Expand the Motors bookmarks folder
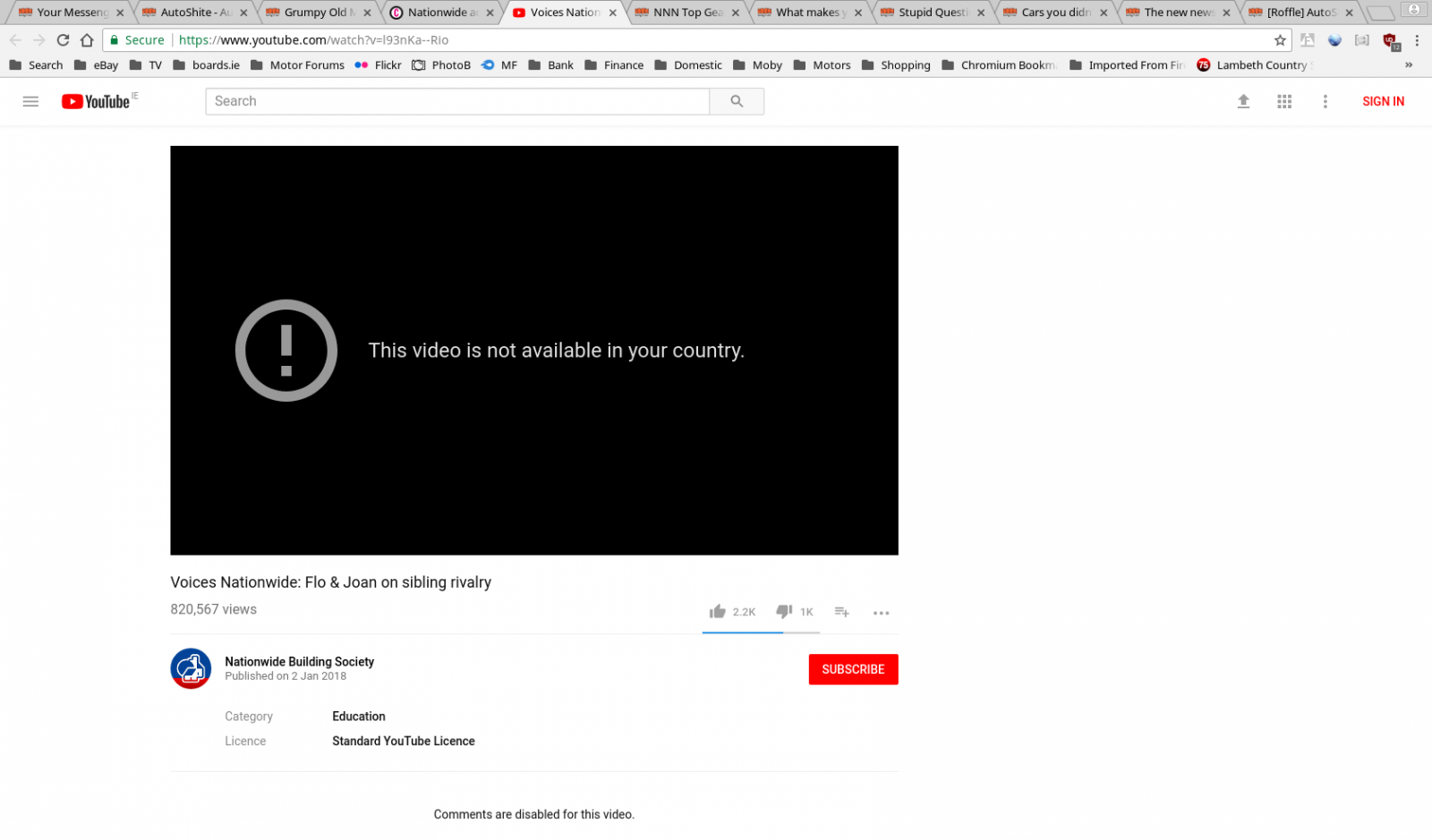The height and width of the screenshot is (840, 1432). tap(822, 65)
